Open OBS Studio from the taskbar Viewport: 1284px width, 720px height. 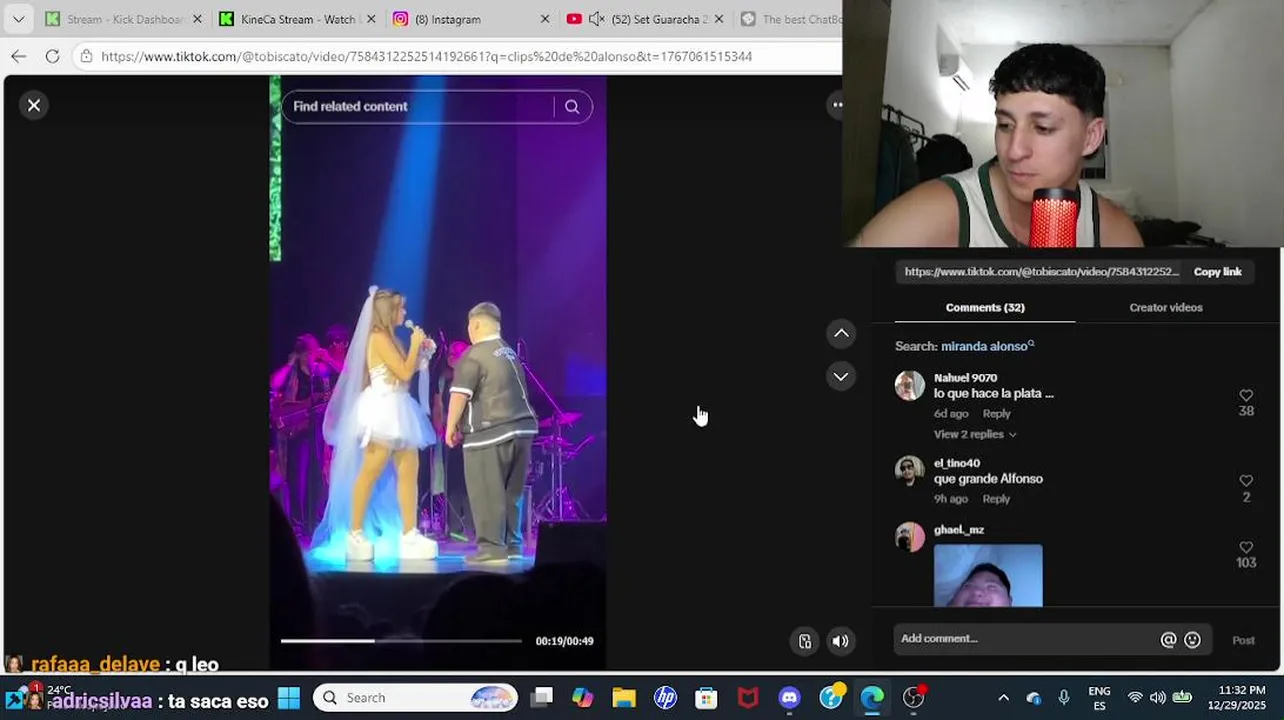pos(913,698)
